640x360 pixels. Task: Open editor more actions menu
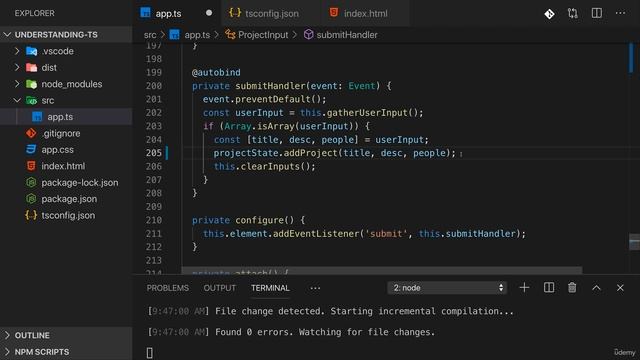pos(620,13)
